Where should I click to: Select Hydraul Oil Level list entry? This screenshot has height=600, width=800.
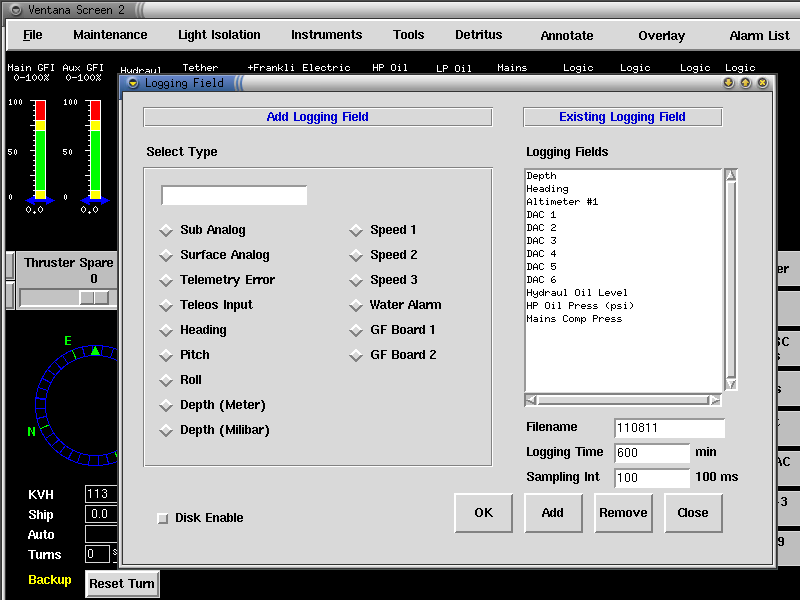[623, 293]
